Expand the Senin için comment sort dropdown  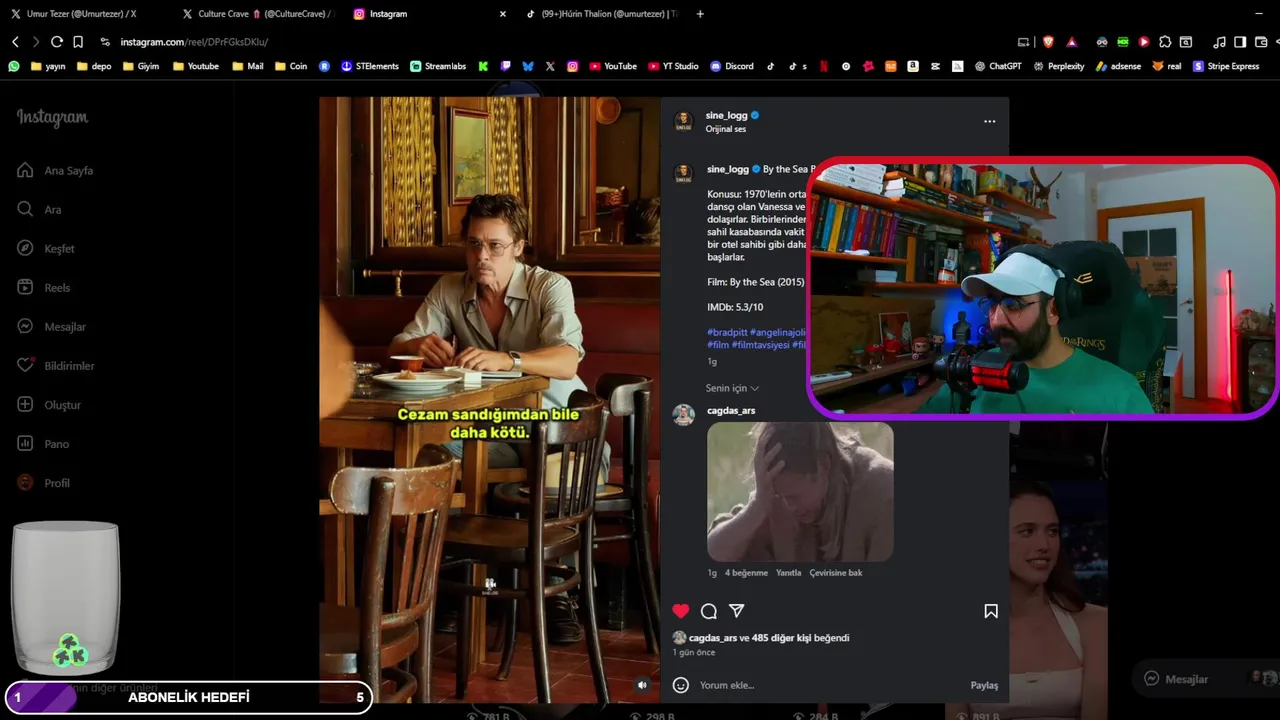732,388
